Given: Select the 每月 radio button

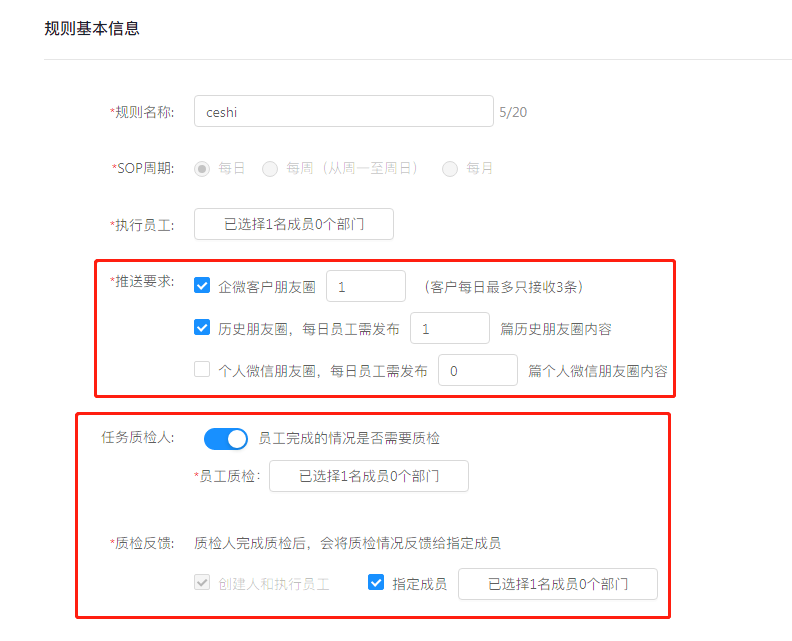Looking at the screenshot, I should coord(450,169).
